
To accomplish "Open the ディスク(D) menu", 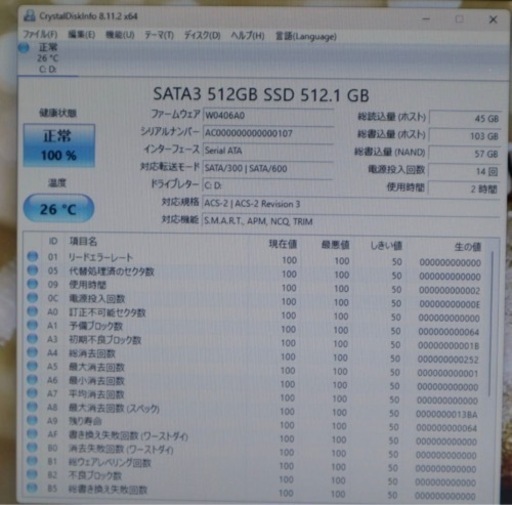I will (x=202, y=35).
